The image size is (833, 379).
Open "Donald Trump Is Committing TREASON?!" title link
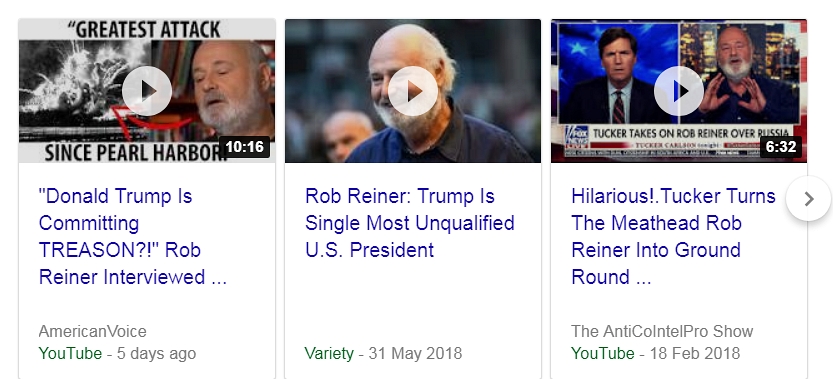point(133,237)
